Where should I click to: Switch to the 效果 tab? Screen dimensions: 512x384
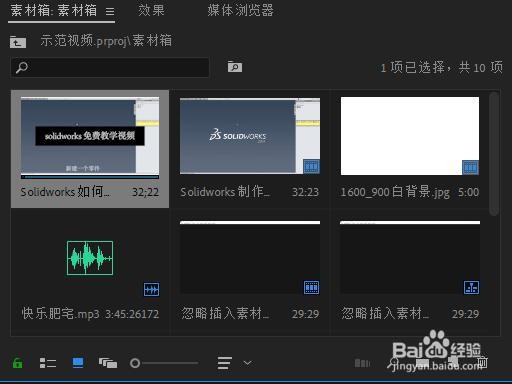point(151,11)
